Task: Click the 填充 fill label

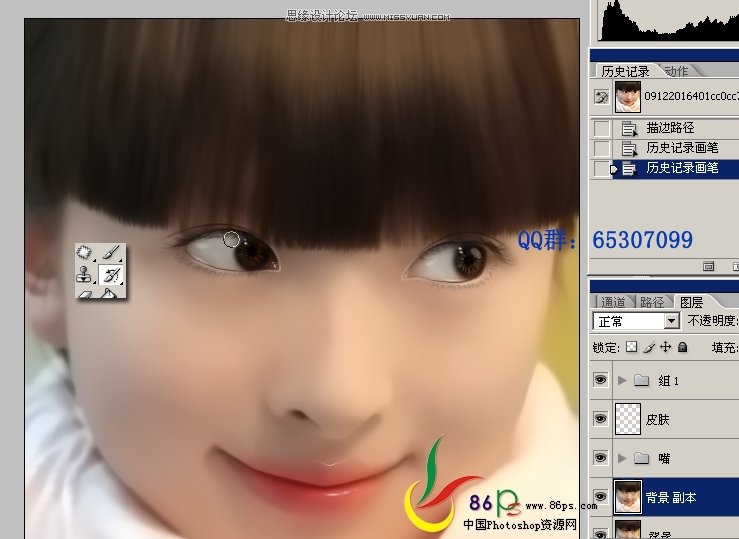Action: 725,348
